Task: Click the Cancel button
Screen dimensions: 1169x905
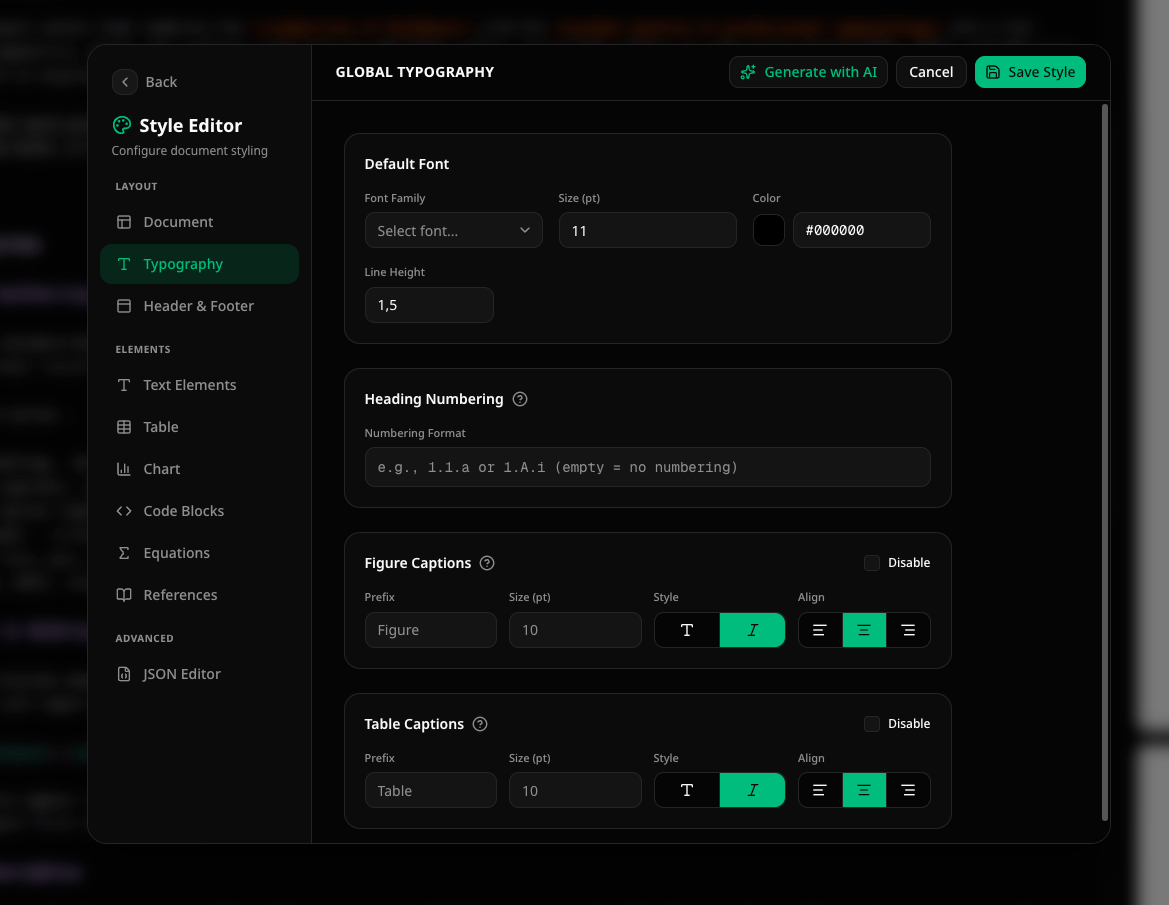Action: 931,72
